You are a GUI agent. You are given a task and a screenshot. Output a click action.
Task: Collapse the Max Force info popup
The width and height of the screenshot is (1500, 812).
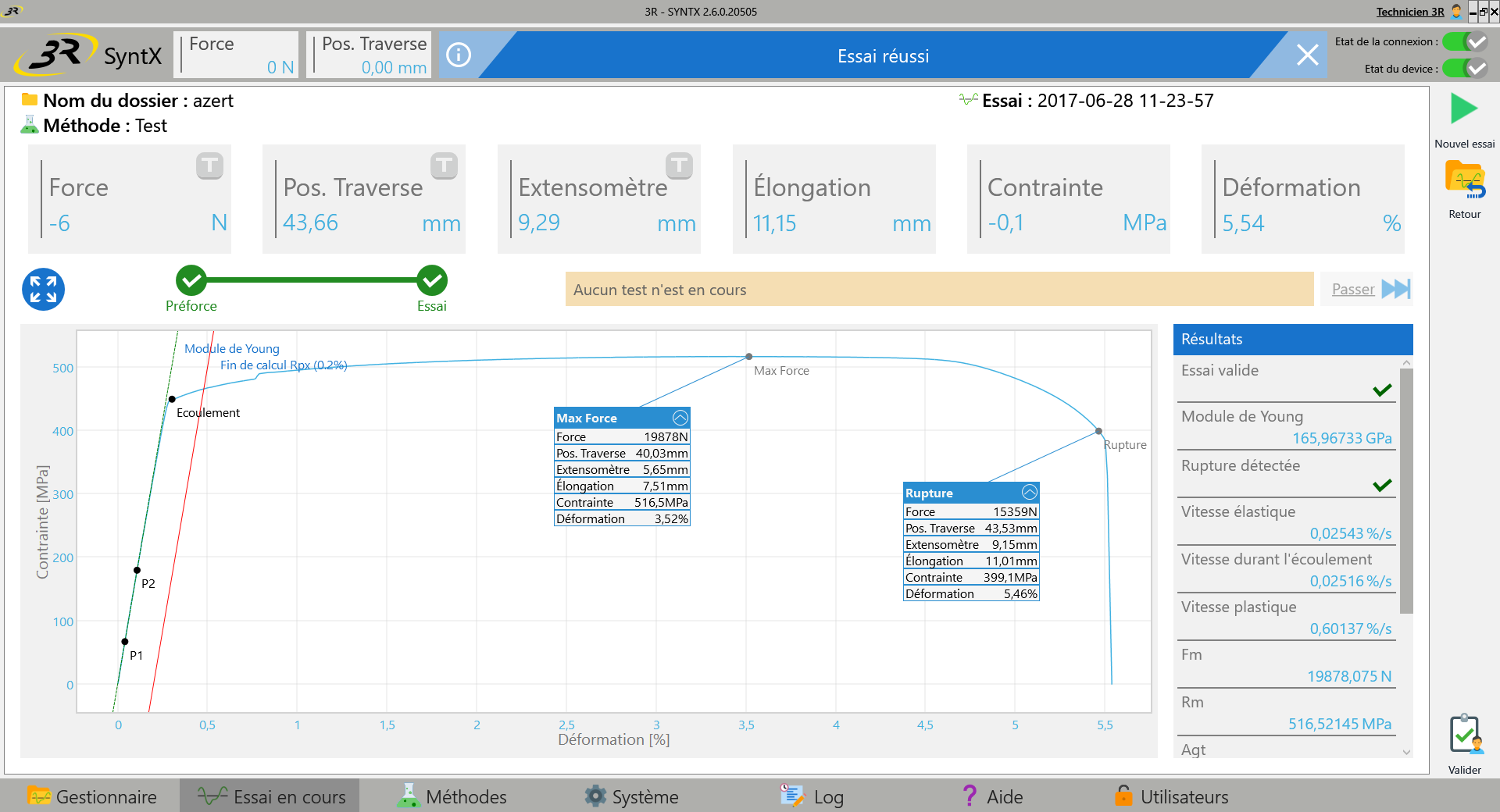point(680,418)
